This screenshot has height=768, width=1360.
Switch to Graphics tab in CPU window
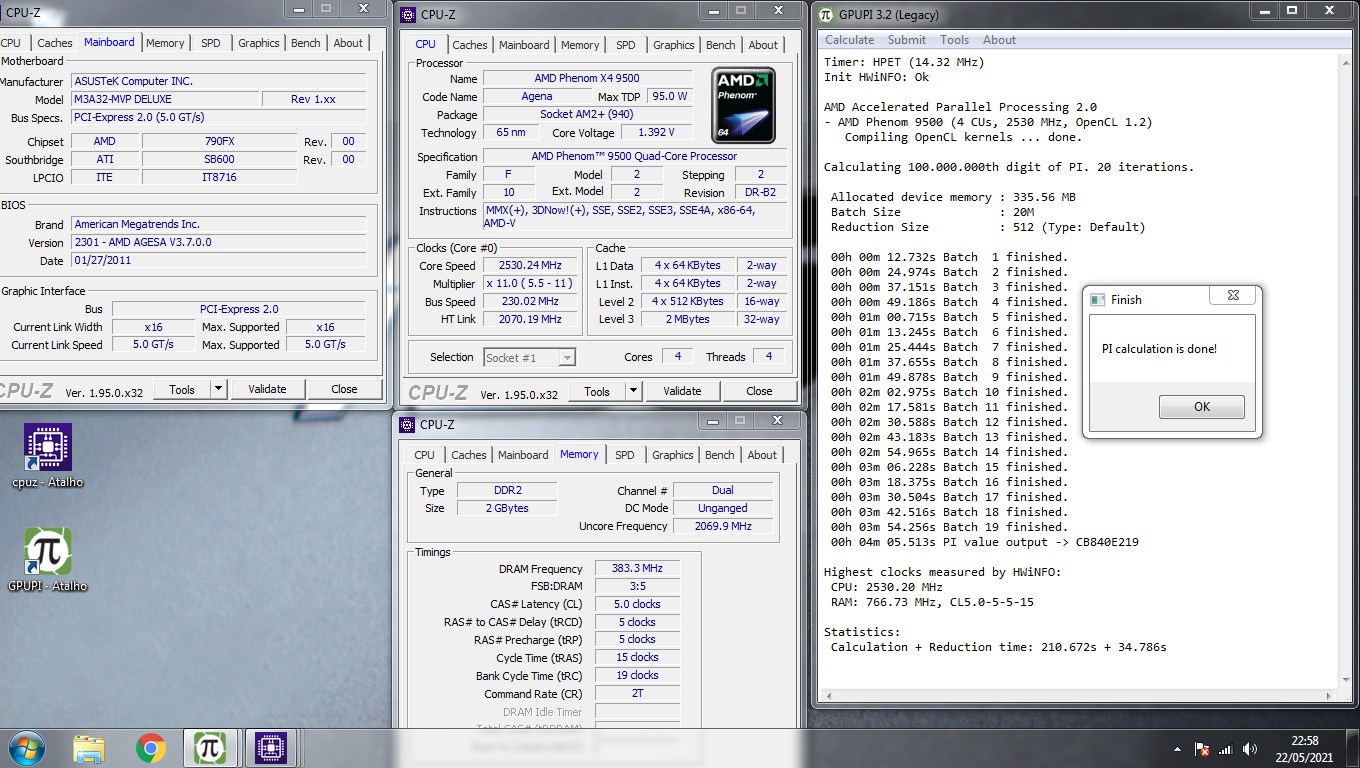coord(673,45)
